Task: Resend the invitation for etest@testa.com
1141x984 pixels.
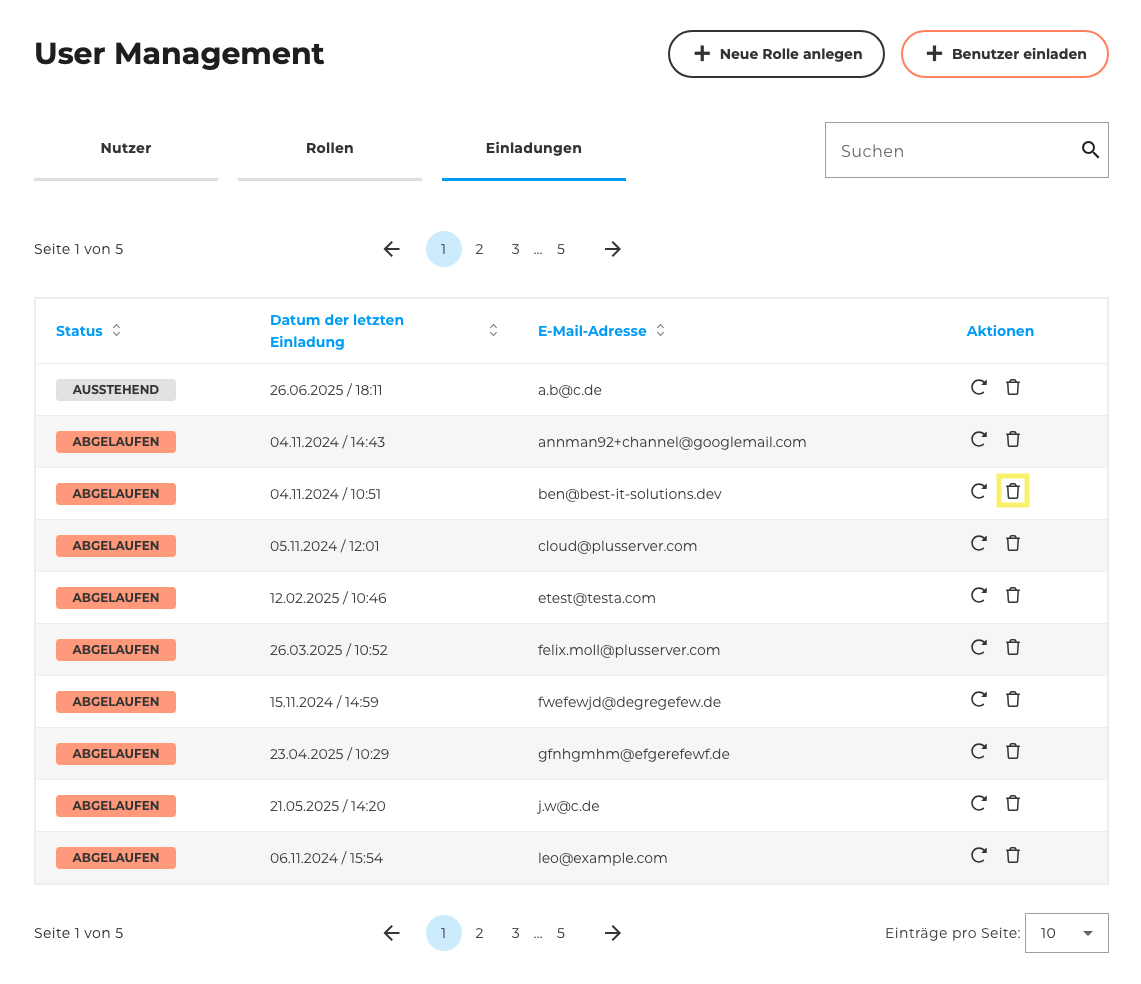Action: click(x=979, y=595)
